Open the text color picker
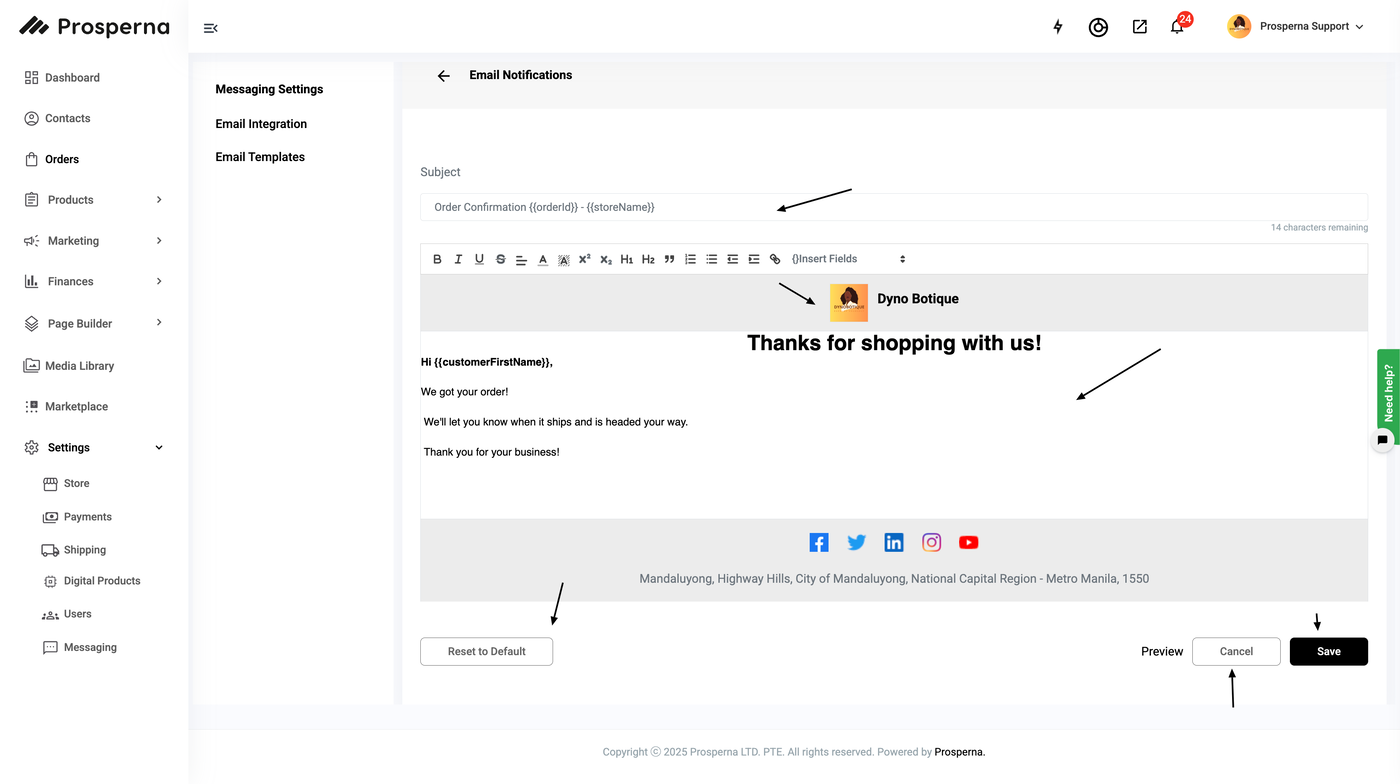Image resolution: width=1400 pixels, height=784 pixels. [x=543, y=259]
